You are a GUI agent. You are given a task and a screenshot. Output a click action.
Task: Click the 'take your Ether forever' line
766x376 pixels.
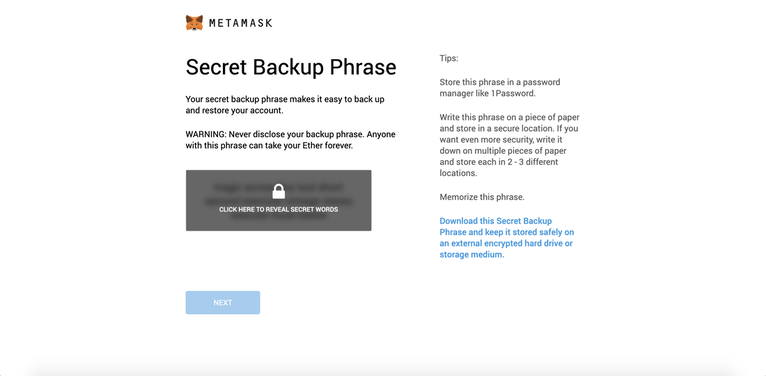269,146
